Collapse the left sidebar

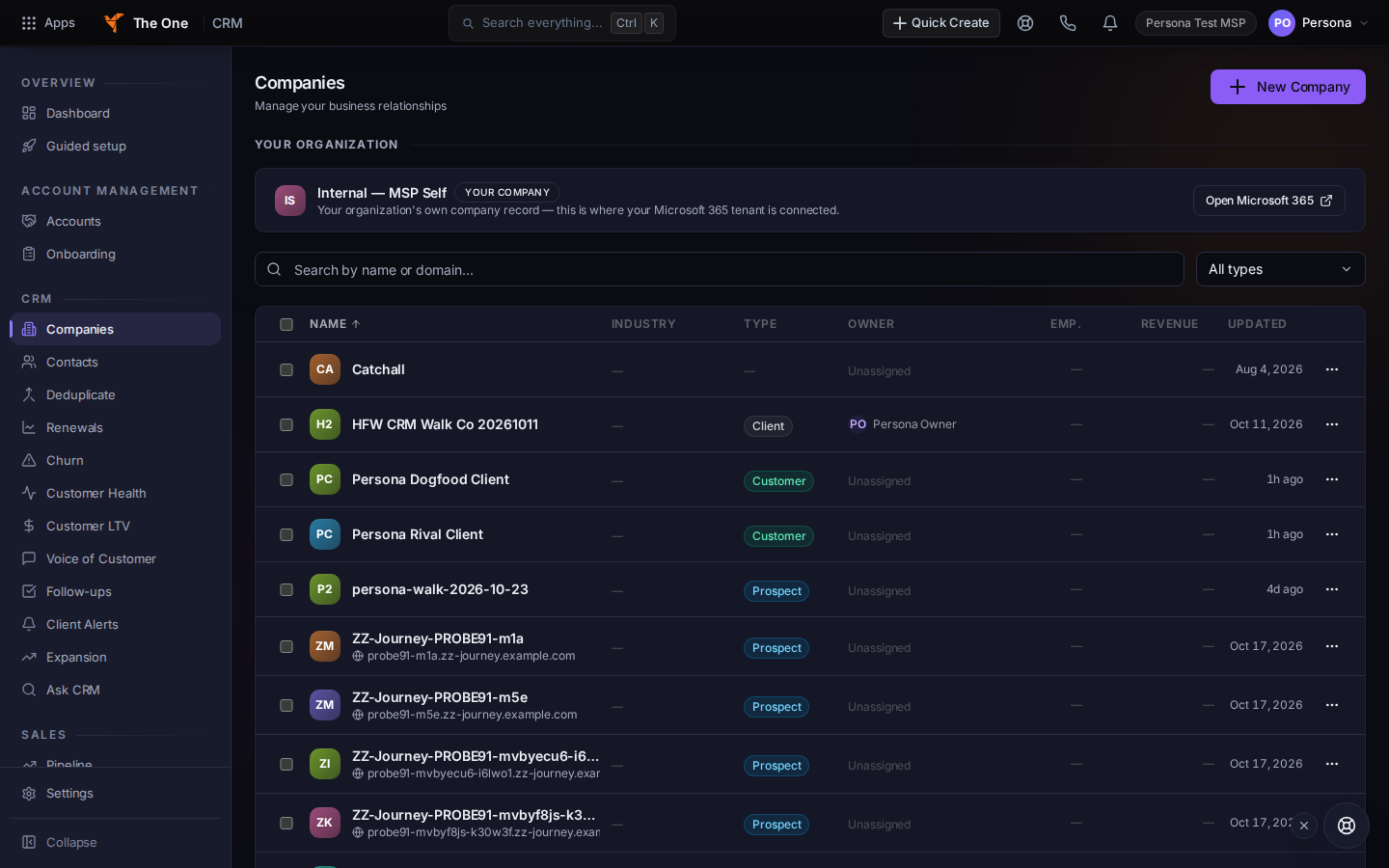(116, 842)
